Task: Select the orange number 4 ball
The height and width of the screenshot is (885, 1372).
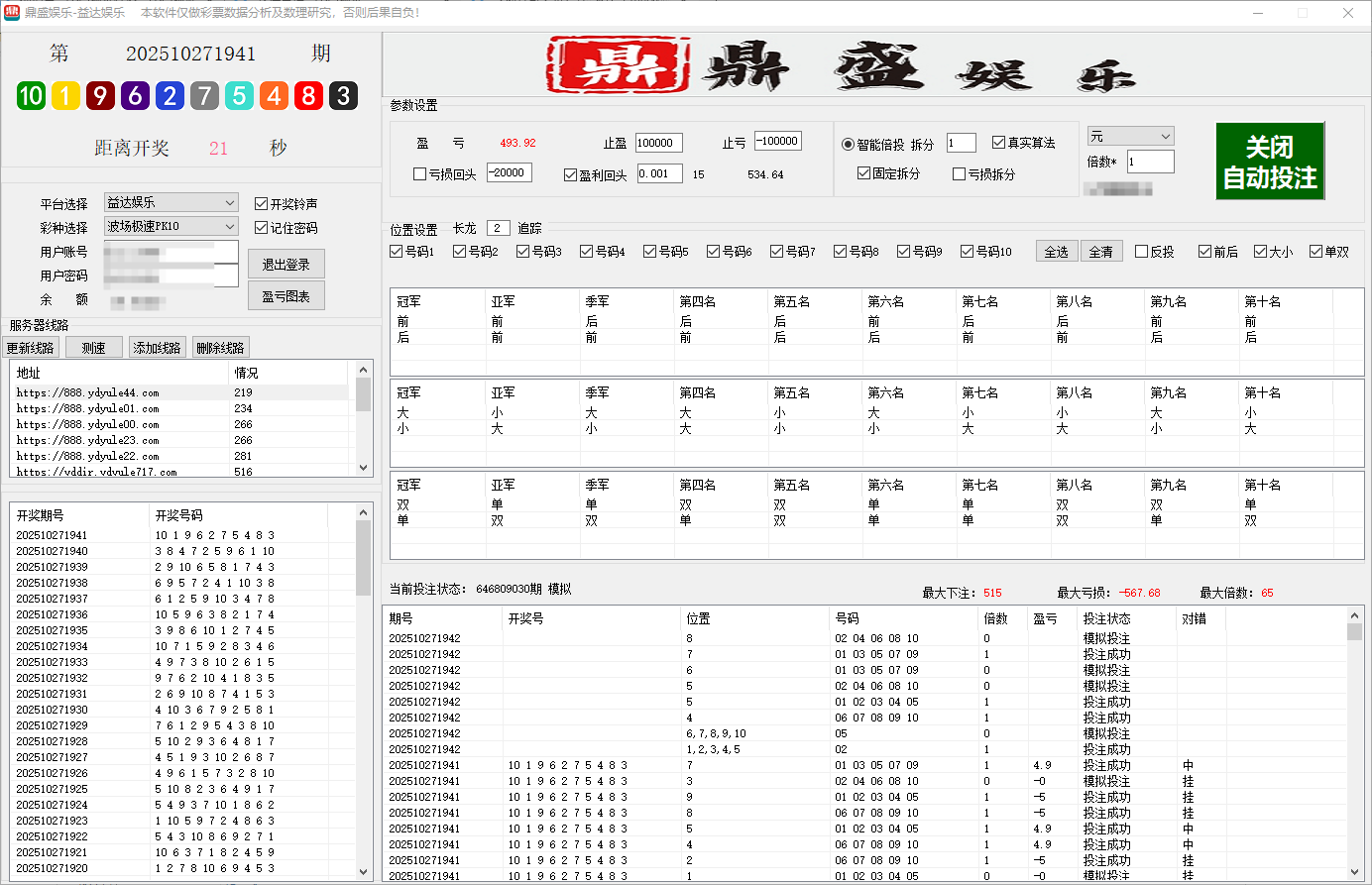Action: coord(274,96)
